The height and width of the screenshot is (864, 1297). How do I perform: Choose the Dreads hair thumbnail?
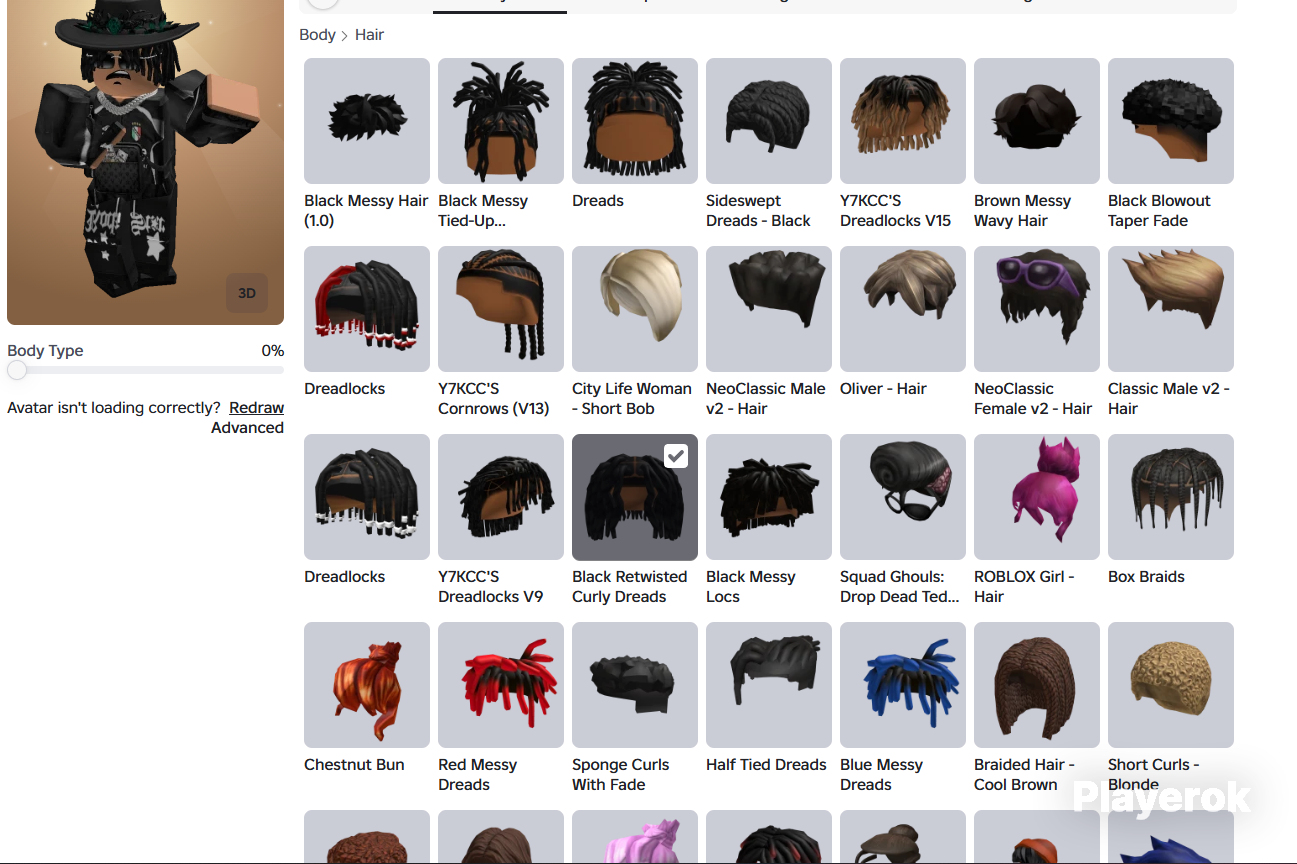[x=635, y=121]
